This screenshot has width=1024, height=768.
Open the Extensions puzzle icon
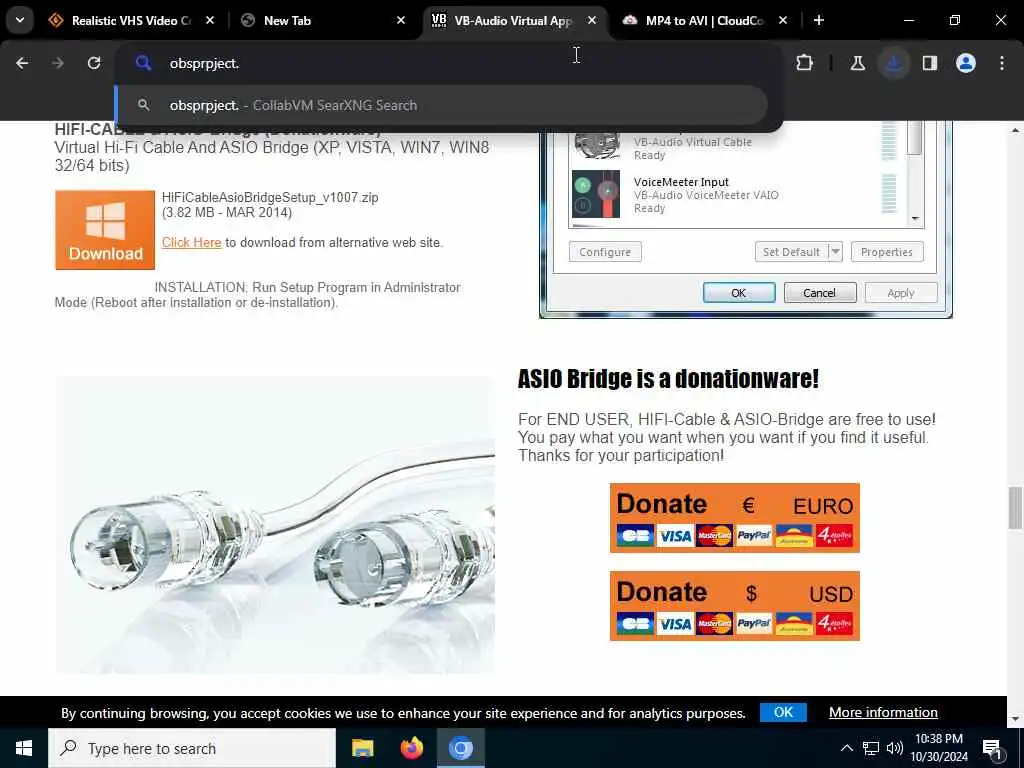coord(805,63)
